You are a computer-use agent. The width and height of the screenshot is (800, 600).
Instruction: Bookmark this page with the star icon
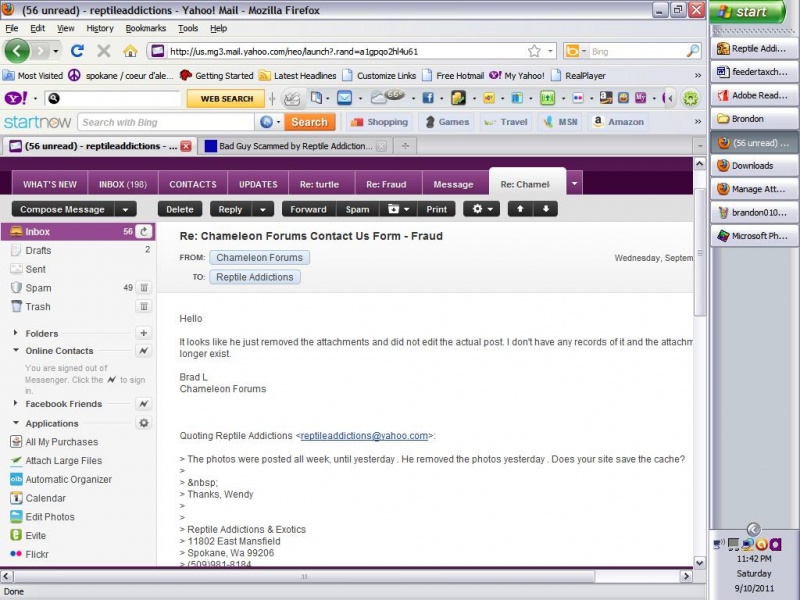pos(534,51)
